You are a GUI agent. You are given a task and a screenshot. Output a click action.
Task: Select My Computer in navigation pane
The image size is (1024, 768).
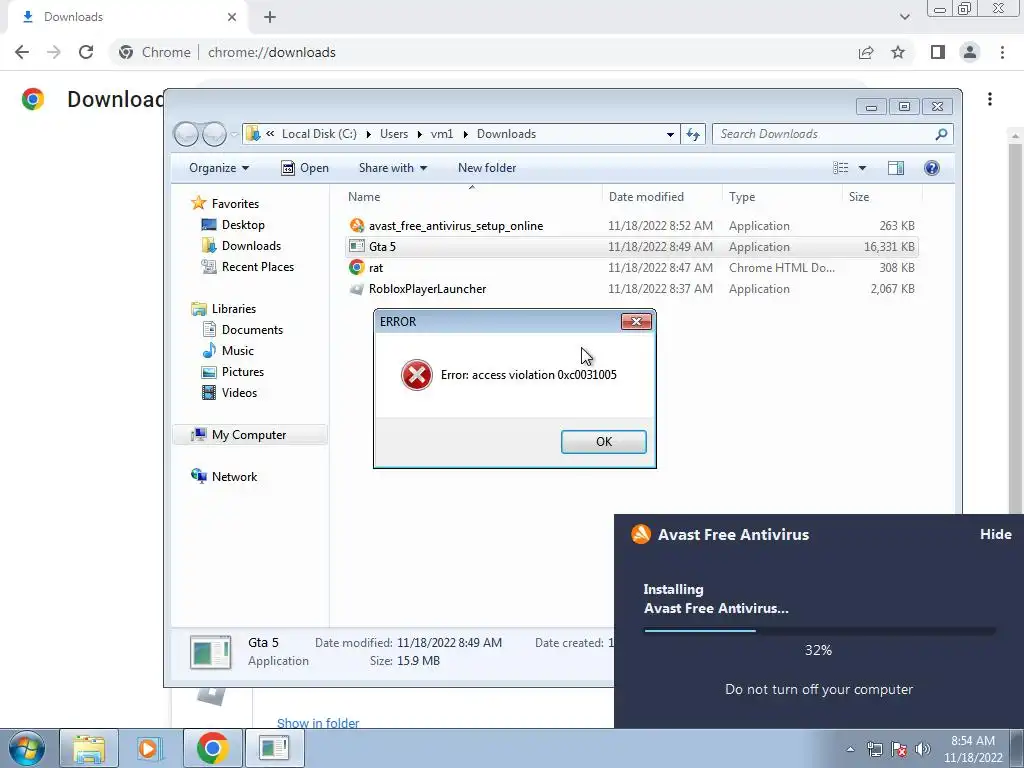click(249, 435)
